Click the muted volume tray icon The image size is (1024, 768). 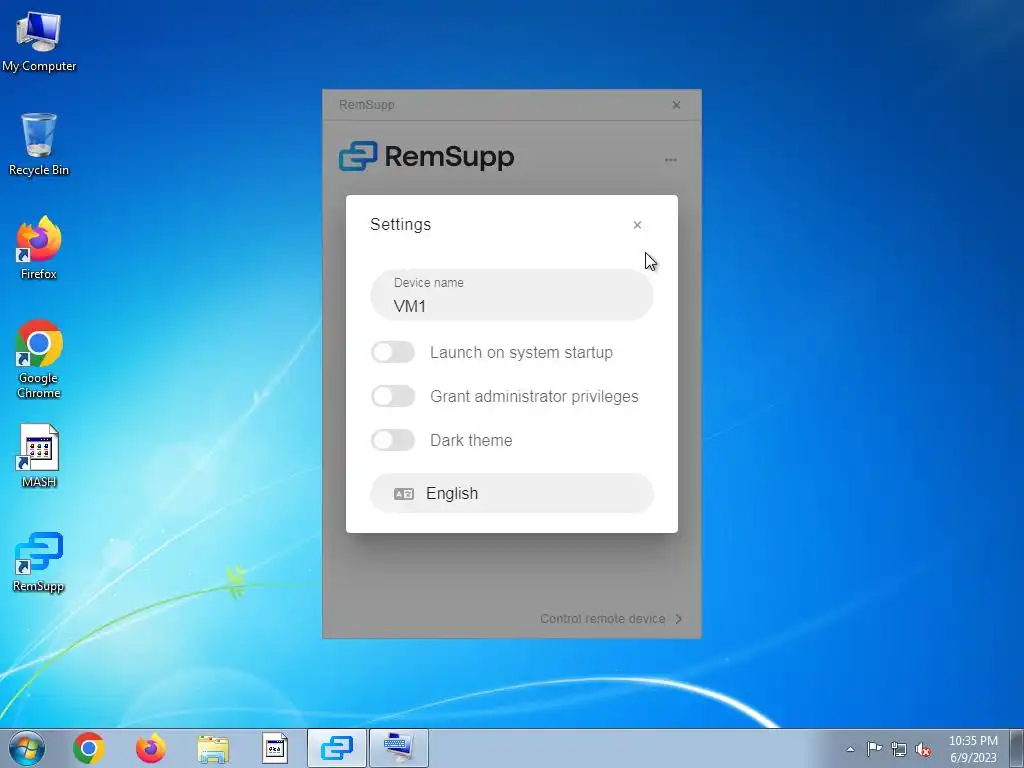pos(923,749)
